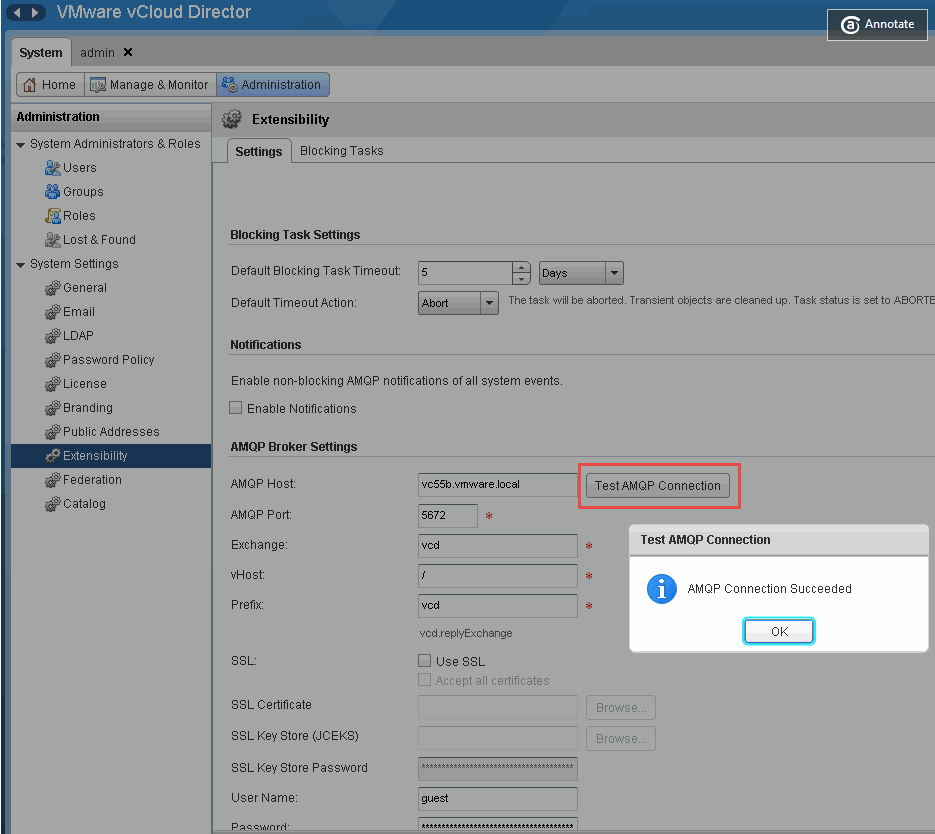Open the Days timeout unit dropdown
The image size is (935, 834).
(614, 273)
